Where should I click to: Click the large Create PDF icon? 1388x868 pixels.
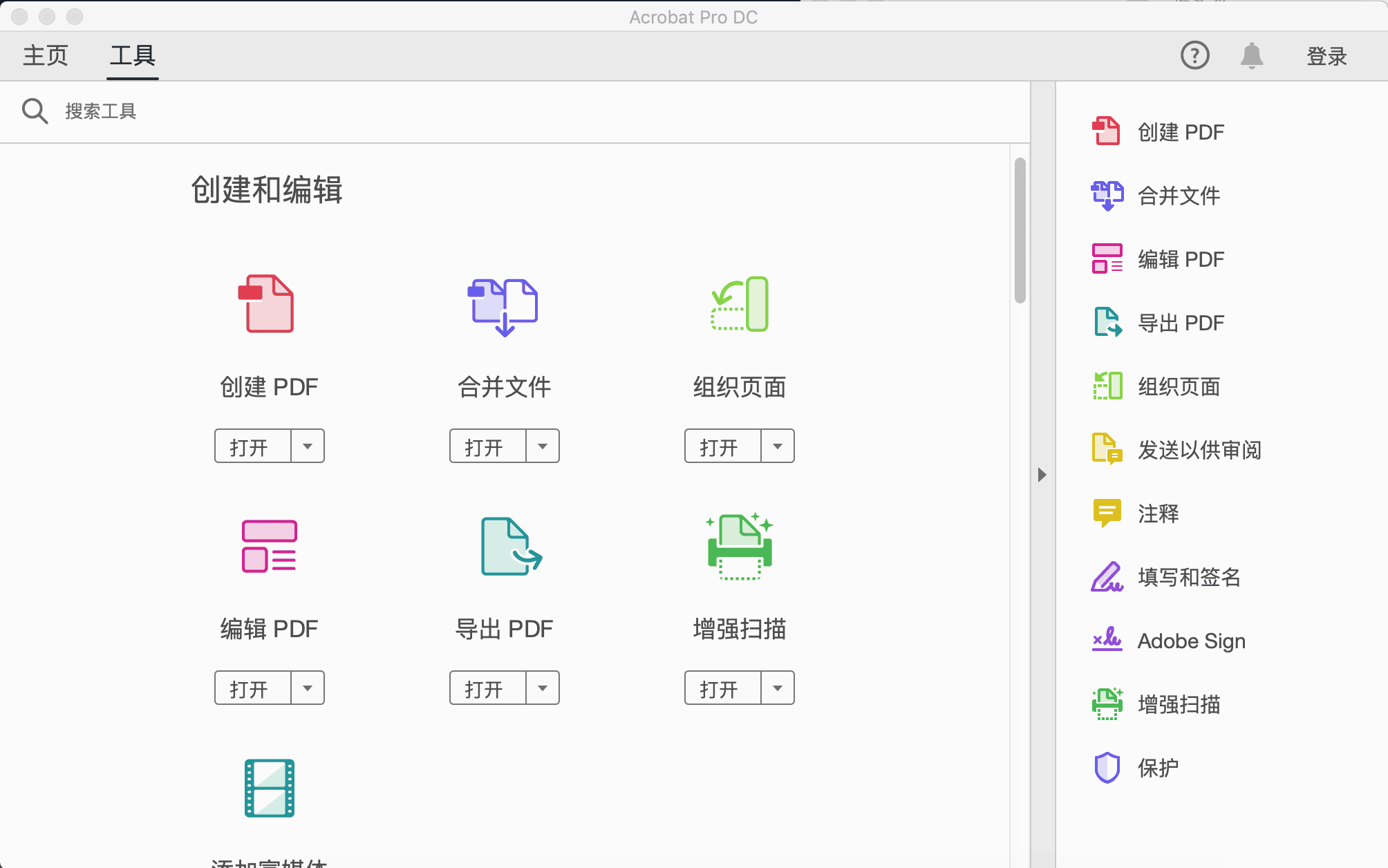pos(268,304)
